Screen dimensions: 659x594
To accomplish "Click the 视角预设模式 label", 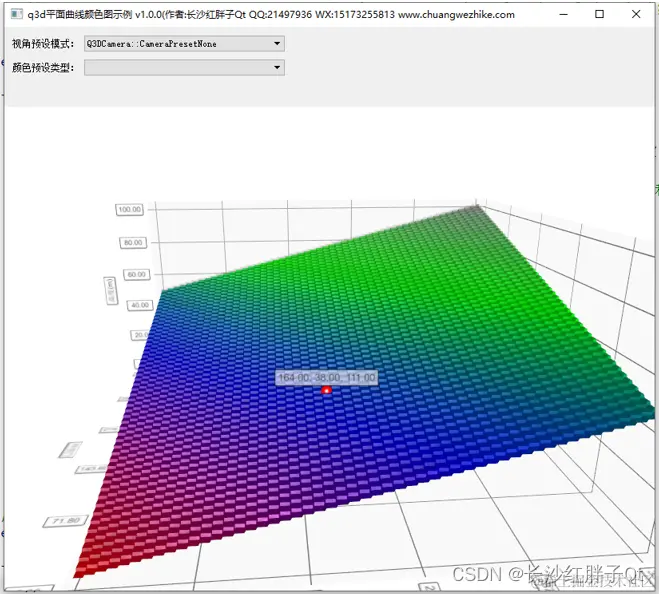I will (43, 44).
